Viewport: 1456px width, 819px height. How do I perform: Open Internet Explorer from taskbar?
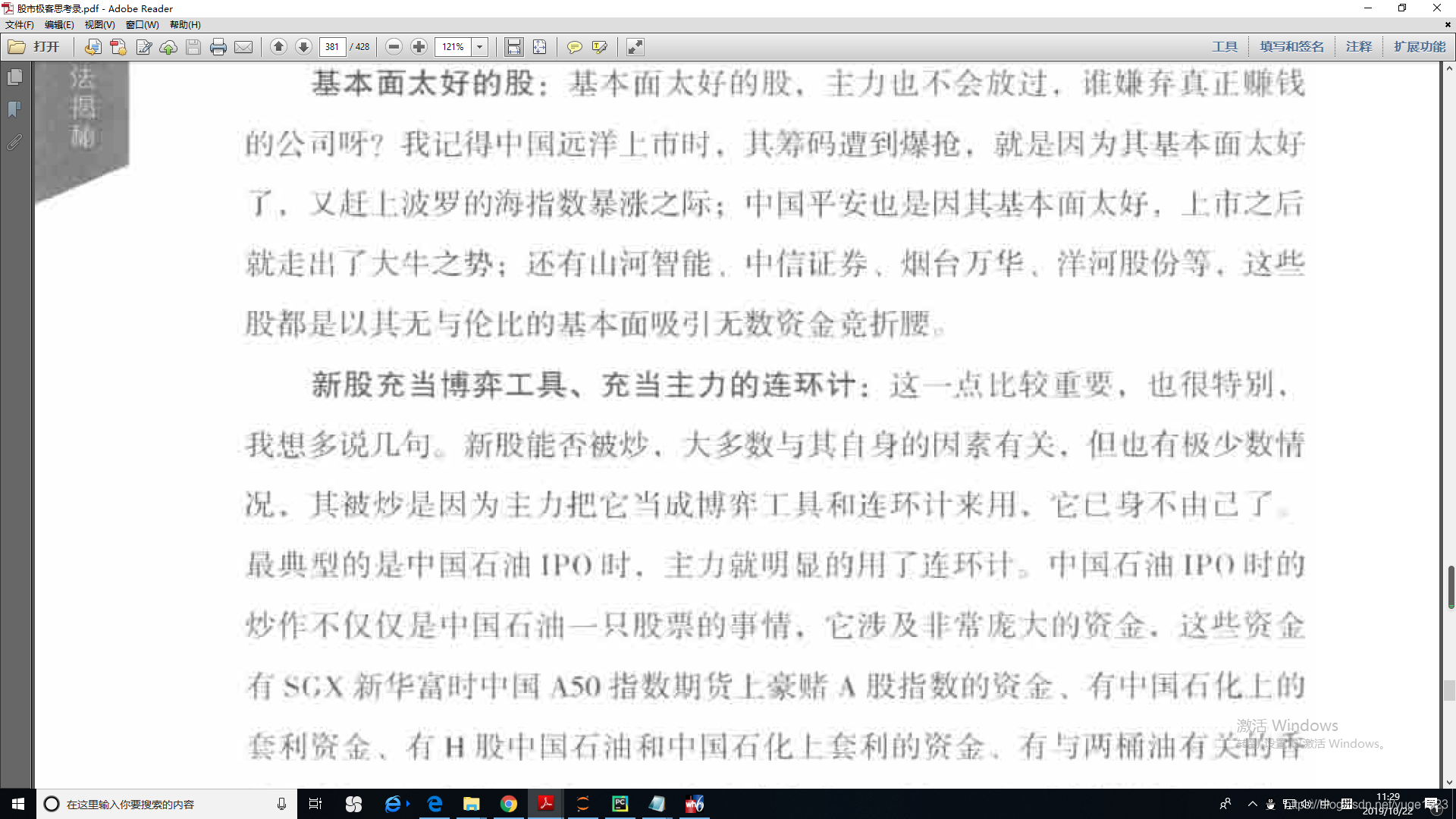394,804
